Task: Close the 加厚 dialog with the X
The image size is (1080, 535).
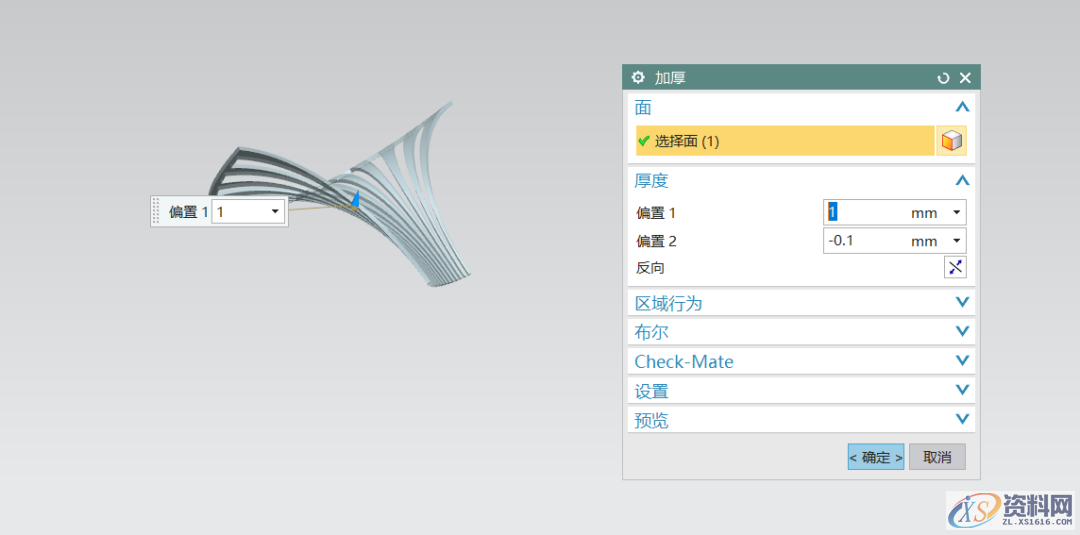Action: [965, 78]
